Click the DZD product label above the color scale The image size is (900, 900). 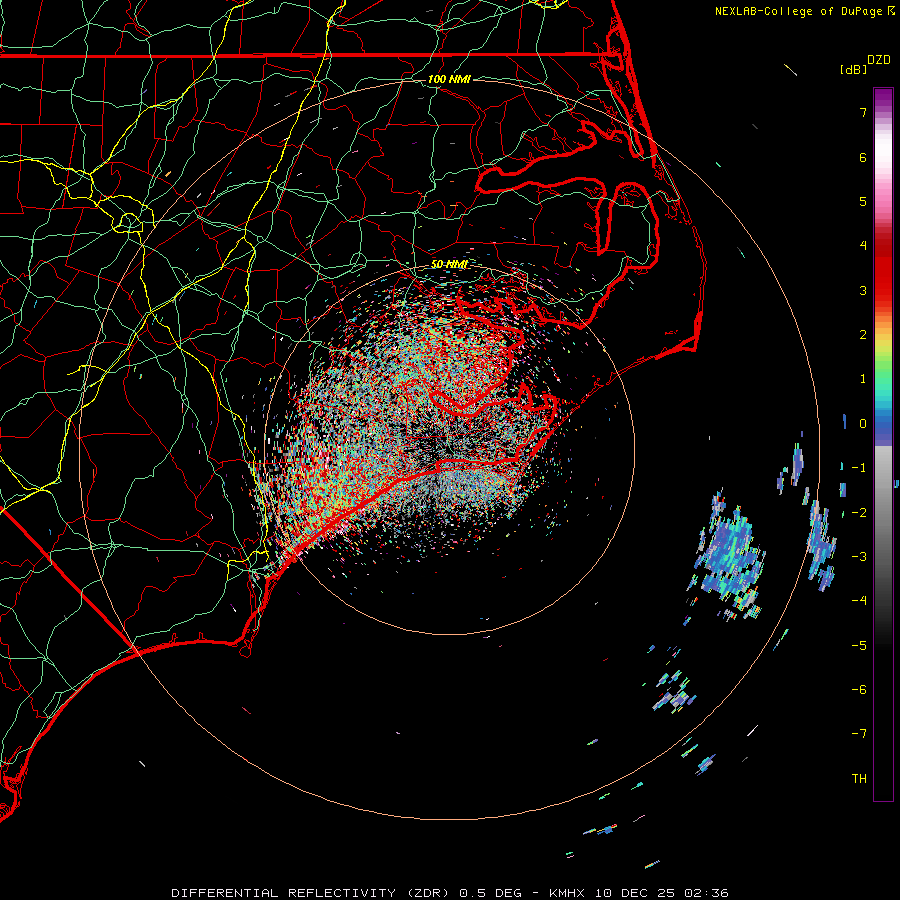point(879,60)
